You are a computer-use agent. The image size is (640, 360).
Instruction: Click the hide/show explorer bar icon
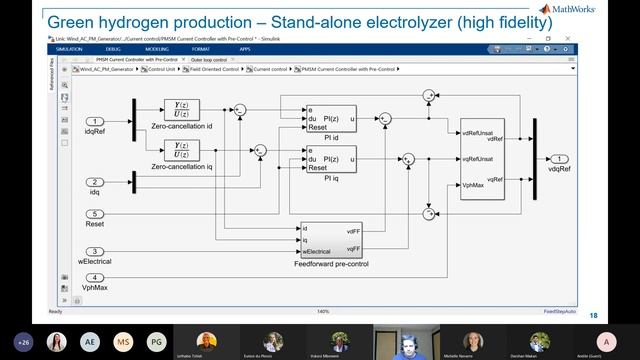(x=64, y=69)
